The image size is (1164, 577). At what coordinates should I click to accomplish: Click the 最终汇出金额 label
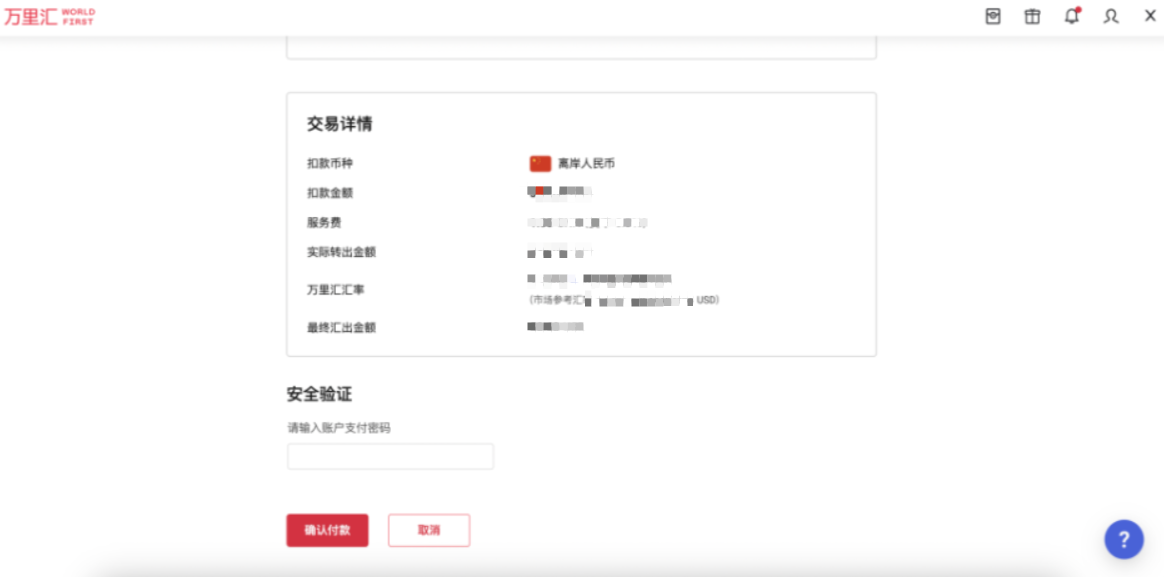341,327
